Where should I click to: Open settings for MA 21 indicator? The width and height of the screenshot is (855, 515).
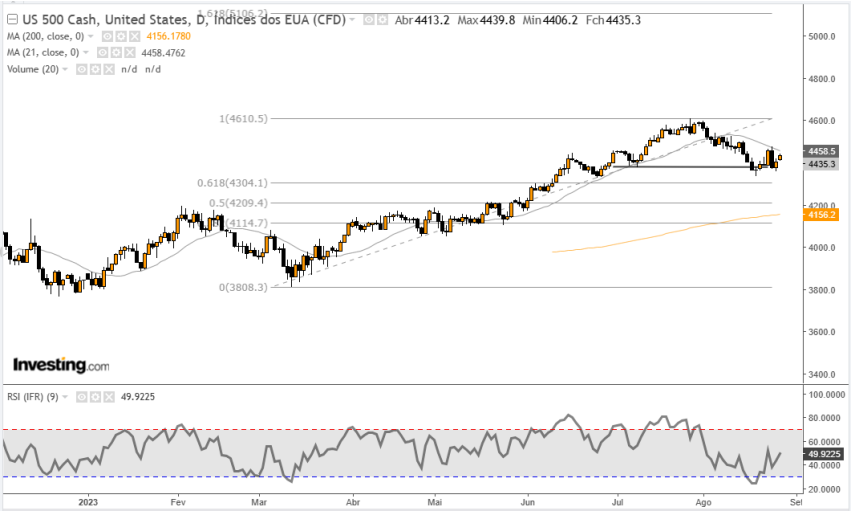coord(118,52)
